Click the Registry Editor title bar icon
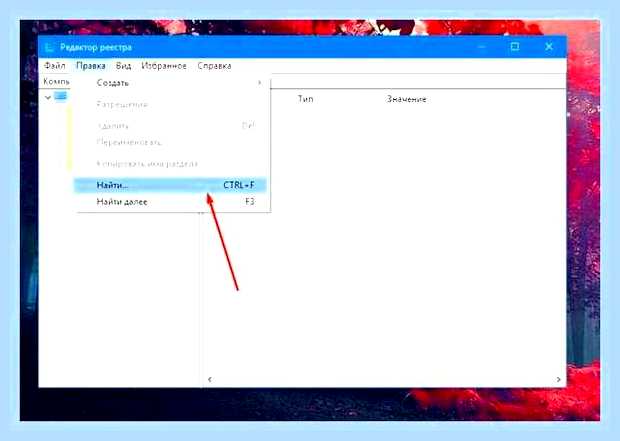620x441 pixels. point(49,47)
